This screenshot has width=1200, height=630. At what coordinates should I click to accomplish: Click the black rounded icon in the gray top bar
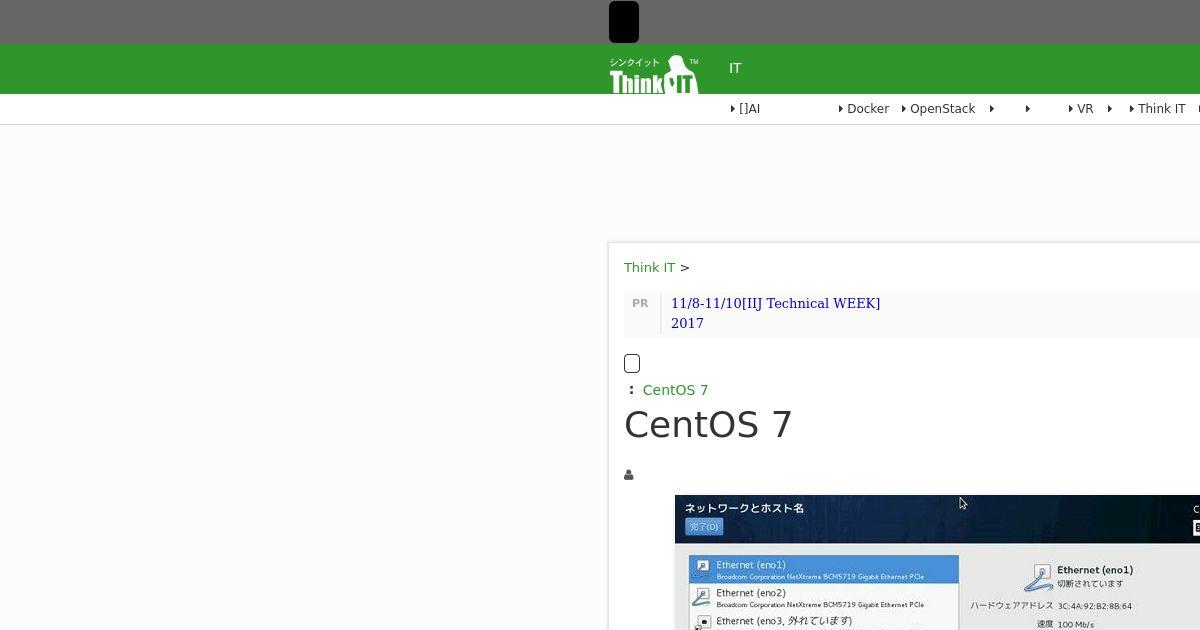(624, 22)
